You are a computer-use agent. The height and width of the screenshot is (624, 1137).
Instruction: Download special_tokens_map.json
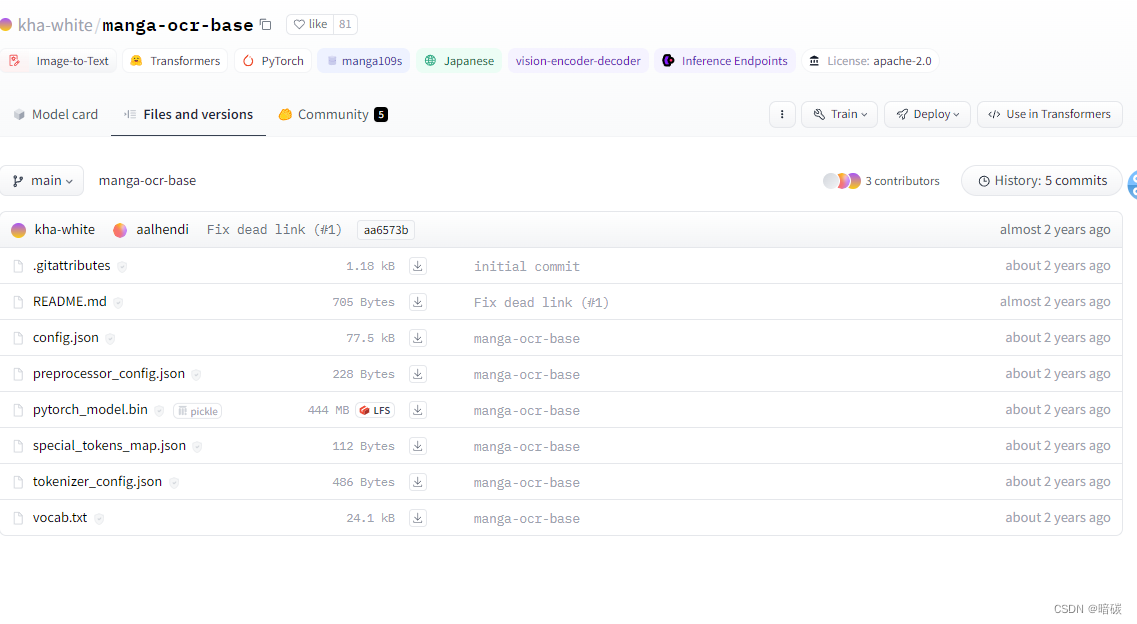pyautogui.click(x=418, y=446)
